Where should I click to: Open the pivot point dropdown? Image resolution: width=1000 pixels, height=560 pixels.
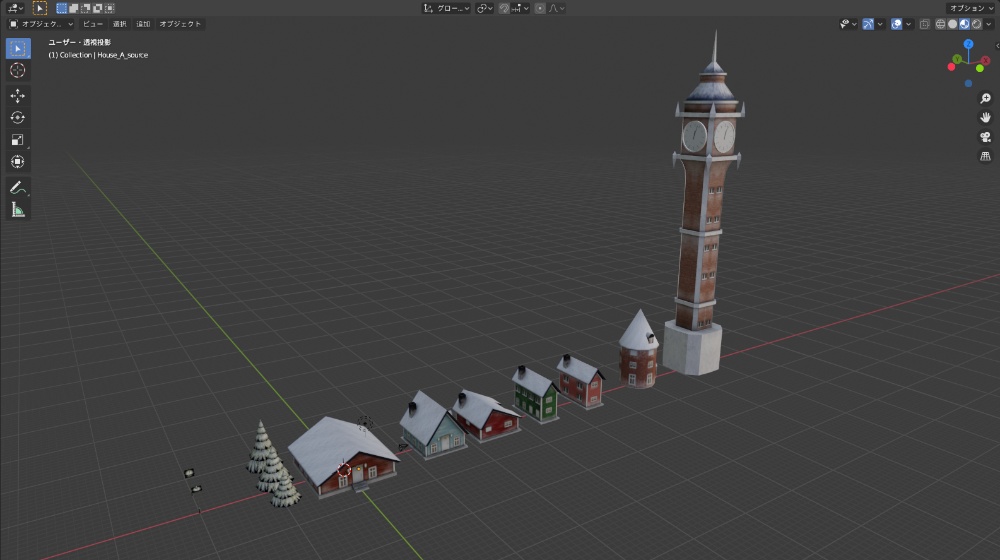click(485, 8)
